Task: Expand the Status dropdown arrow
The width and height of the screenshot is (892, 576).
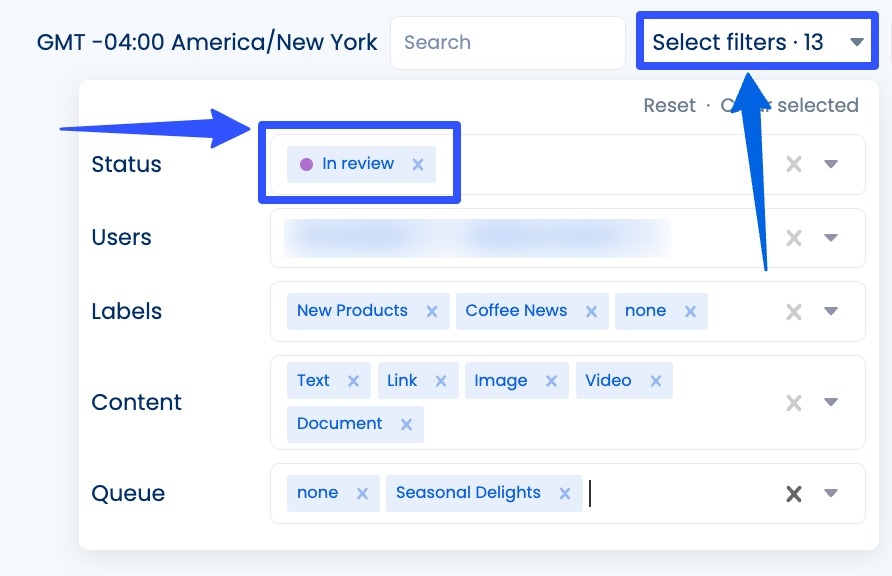Action: (831, 164)
